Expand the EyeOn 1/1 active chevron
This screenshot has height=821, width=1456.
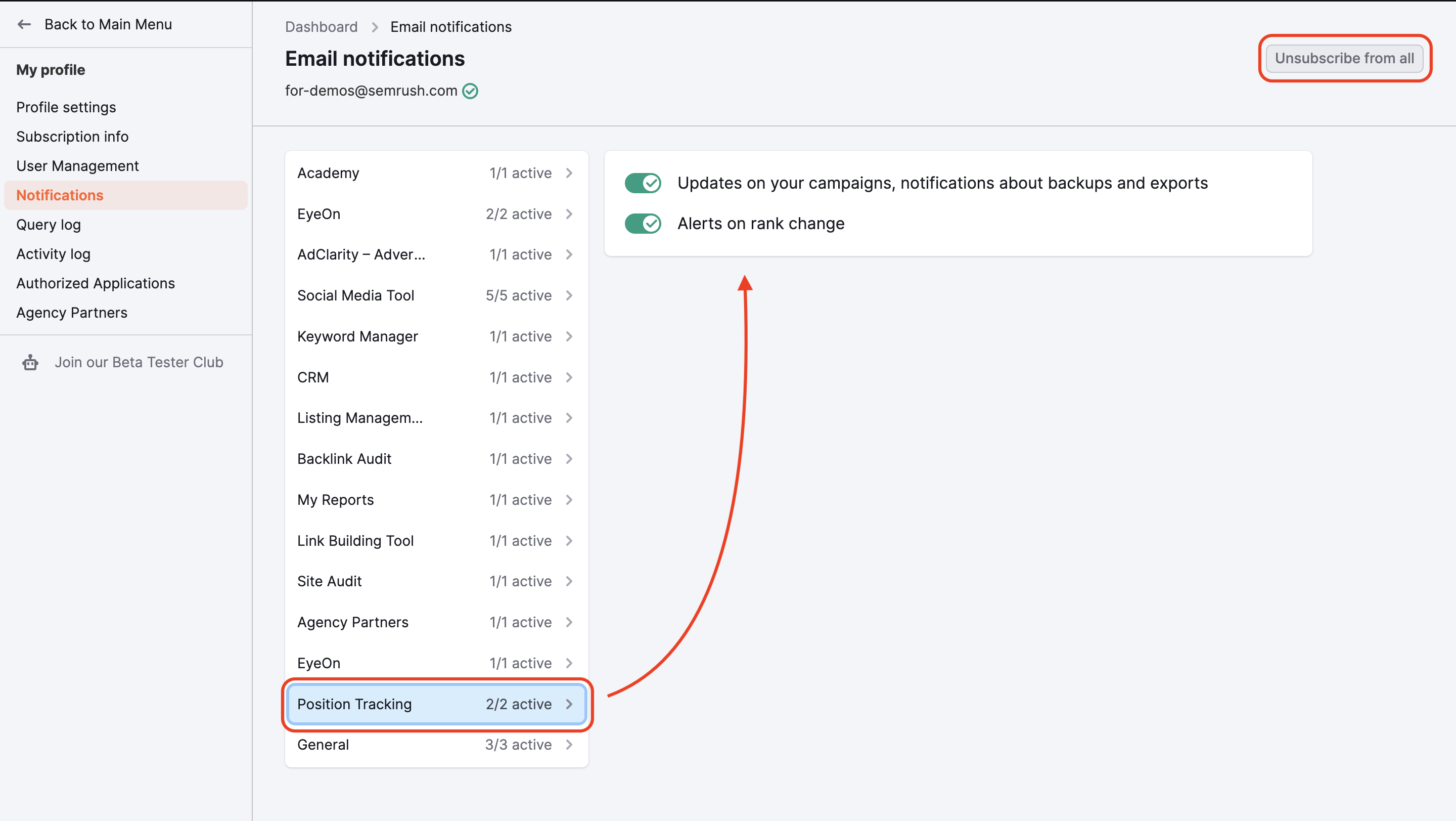coord(569,663)
